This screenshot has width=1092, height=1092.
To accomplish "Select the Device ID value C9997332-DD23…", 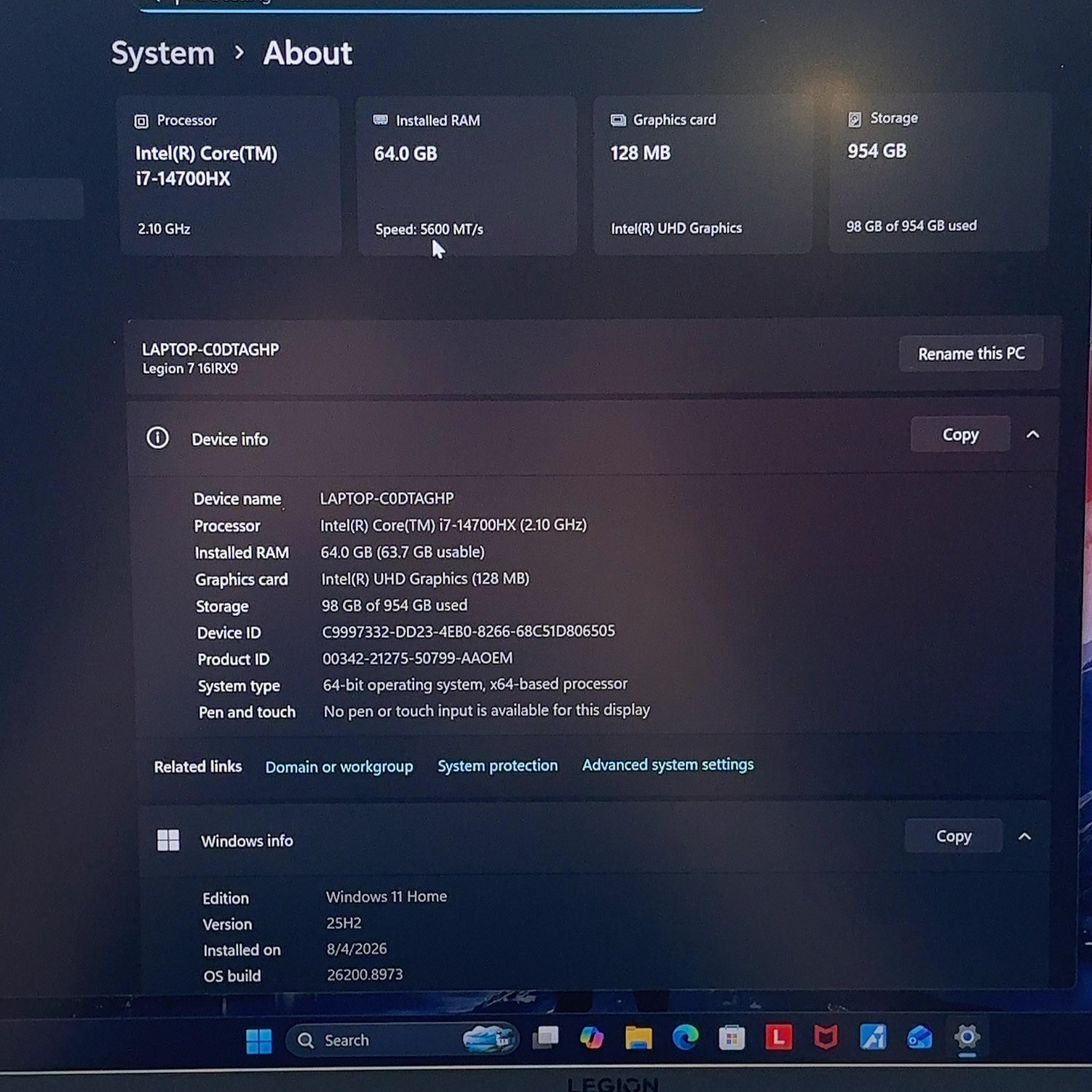I will 468,631.
